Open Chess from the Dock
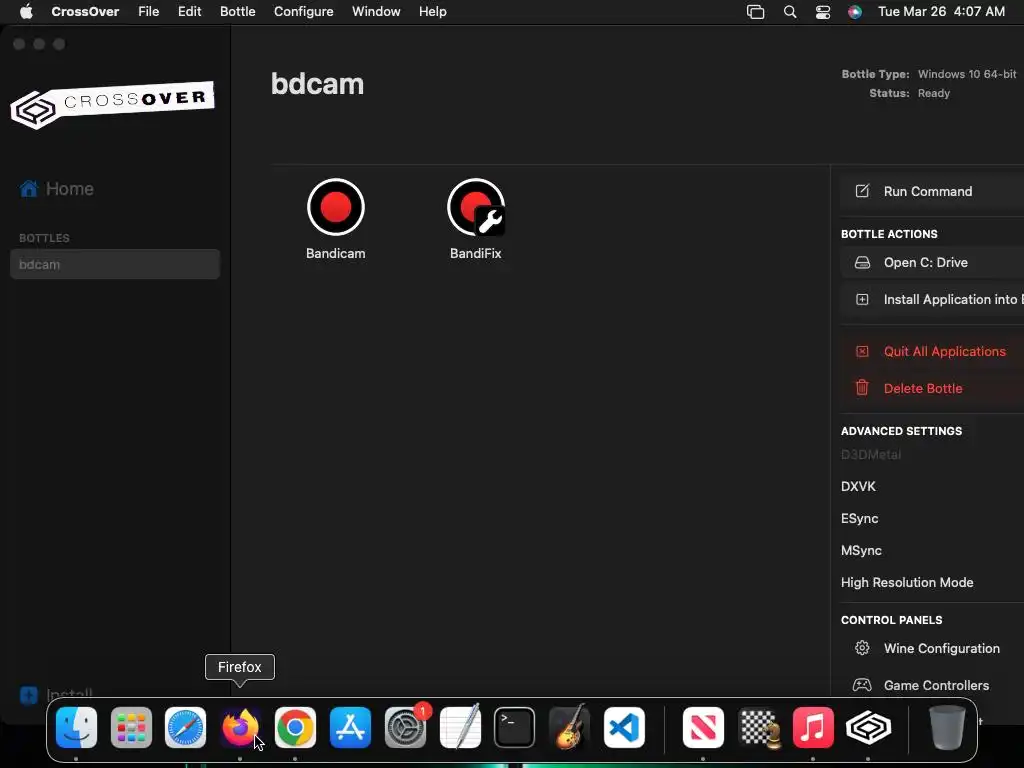This screenshot has width=1024, height=768. pyautogui.click(x=758, y=728)
